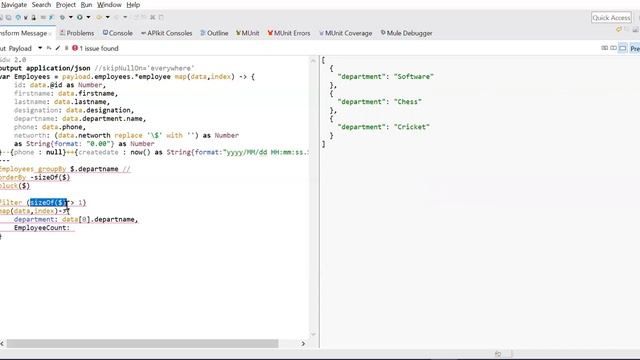Click the blue refresh toolbar icon
The height and width of the screenshot is (360, 640).
[18, 17]
